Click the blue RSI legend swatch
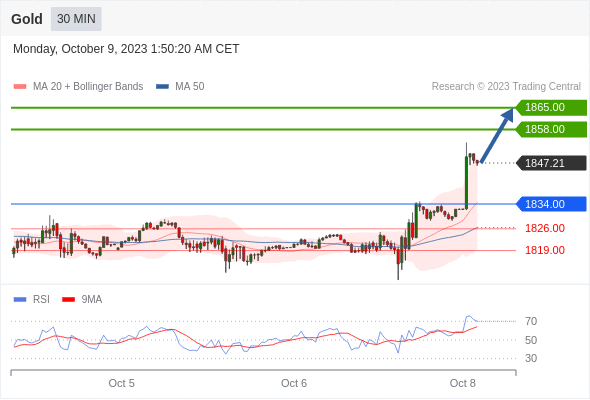Viewport: 590px width, 400px height. pos(20,300)
